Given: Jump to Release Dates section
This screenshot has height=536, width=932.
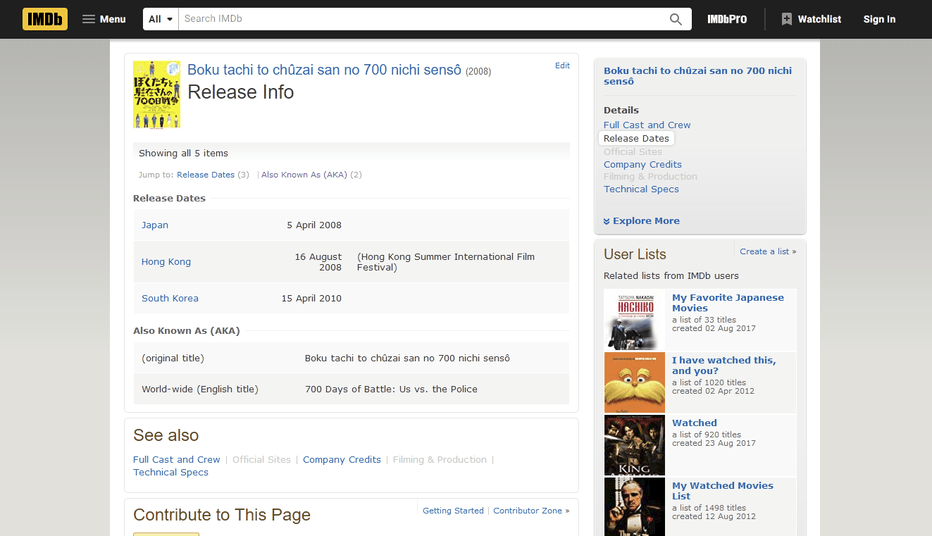Looking at the screenshot, I should [206, 175].
